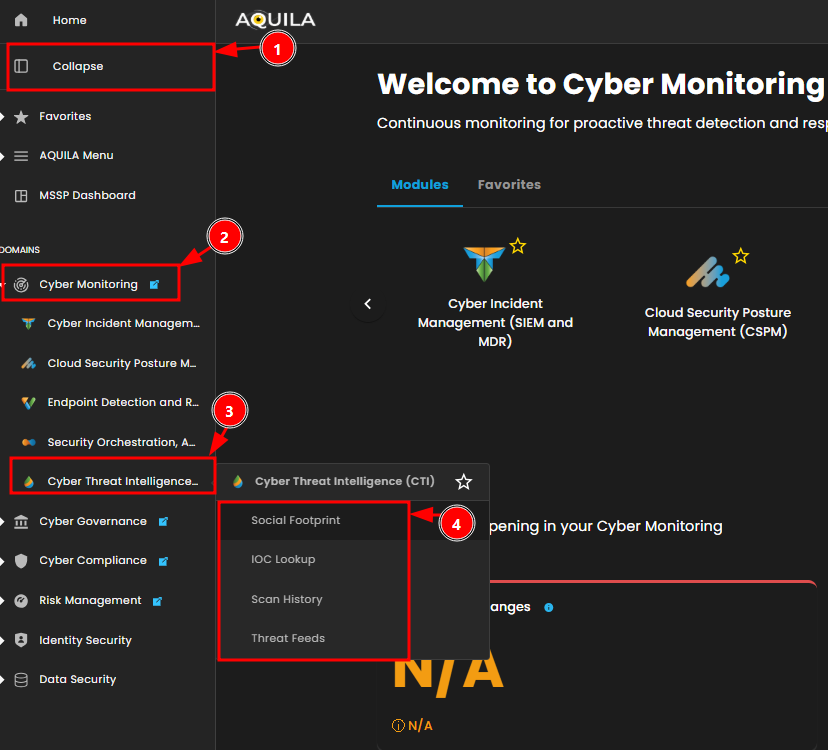Favorite the Cyber Incident Management module
The image size is (828, 750).
point(517,246)
